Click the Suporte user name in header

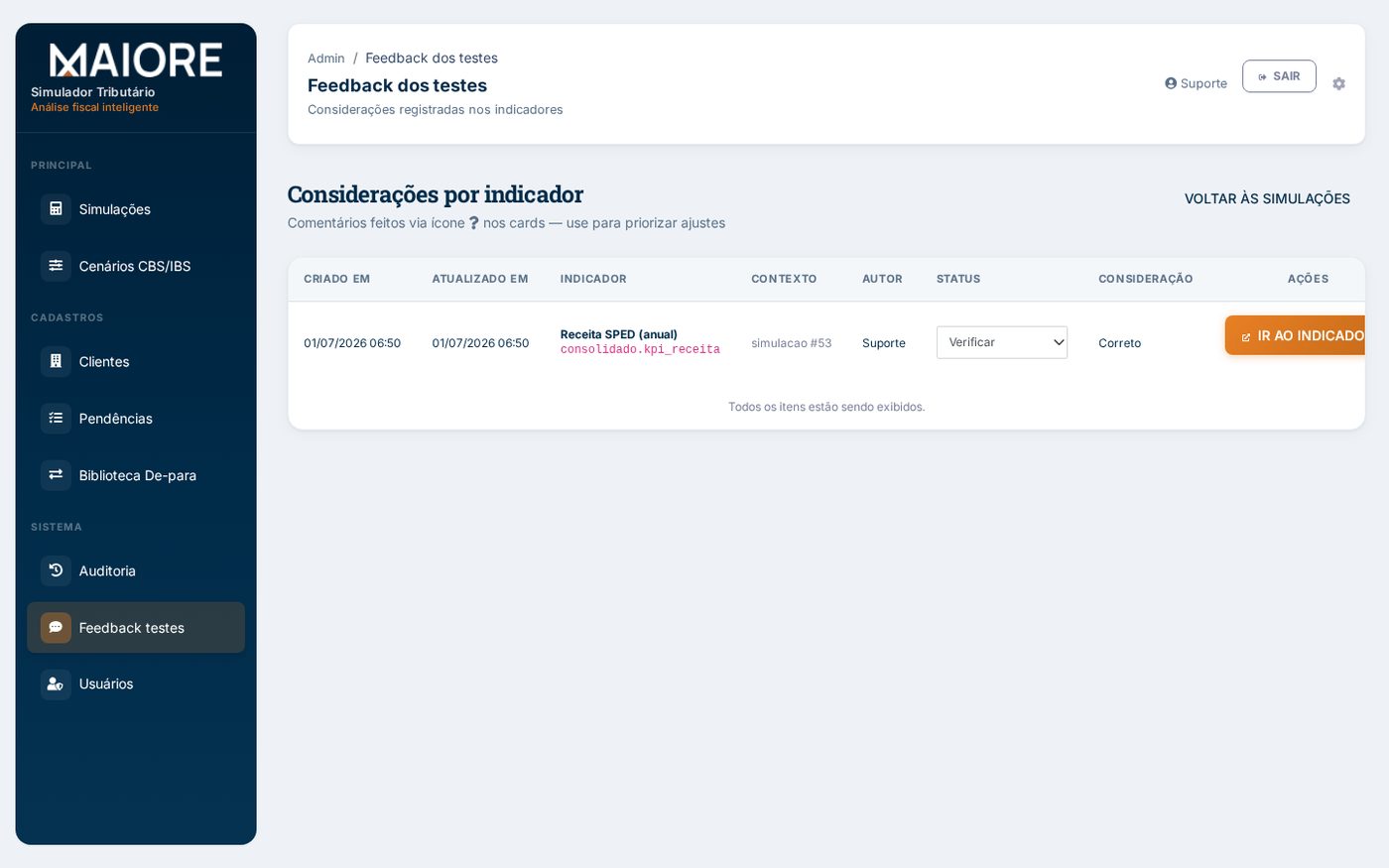click(x=1203, y=83)
